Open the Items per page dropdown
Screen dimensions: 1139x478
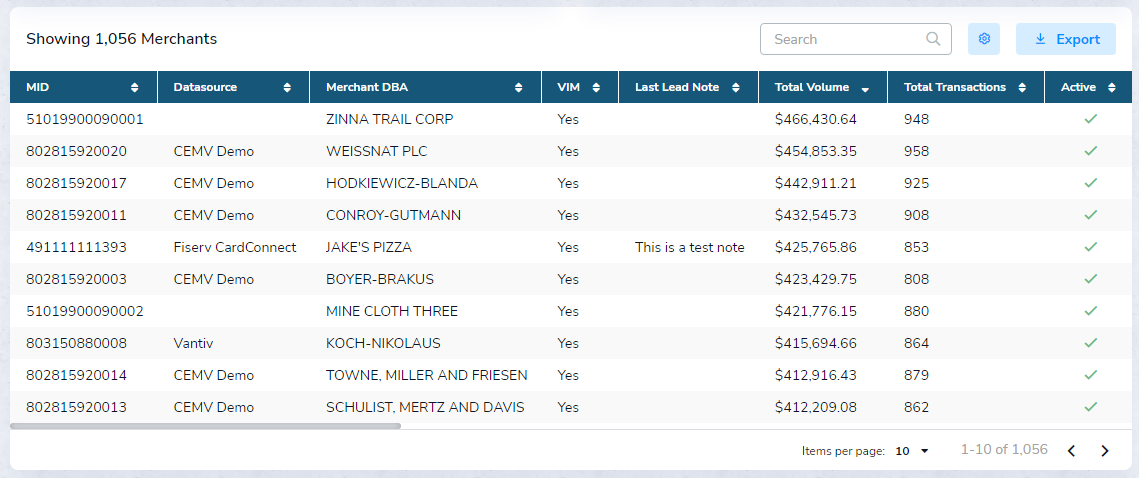pos(912,451)
